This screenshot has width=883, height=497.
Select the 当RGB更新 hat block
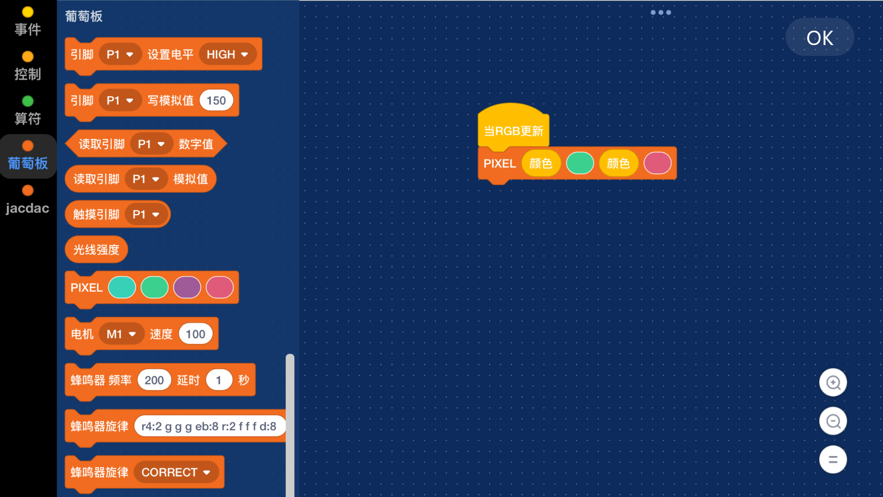click(x=513, y=130)
